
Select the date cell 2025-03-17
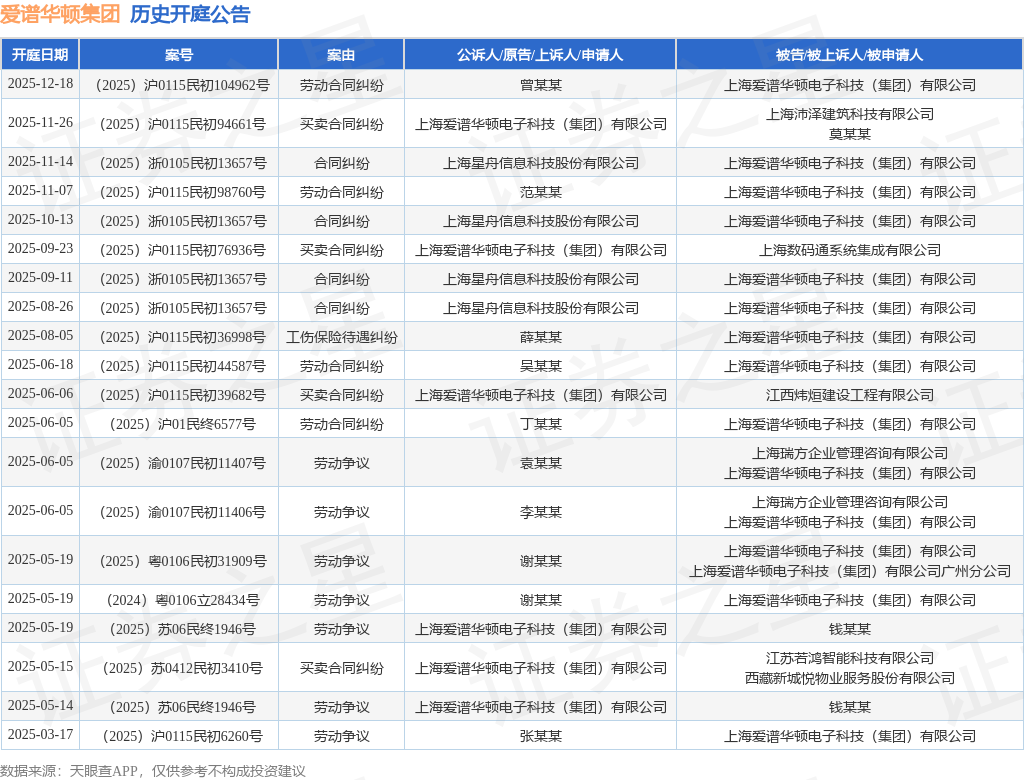pyautogui.click(x=40, y=735)
